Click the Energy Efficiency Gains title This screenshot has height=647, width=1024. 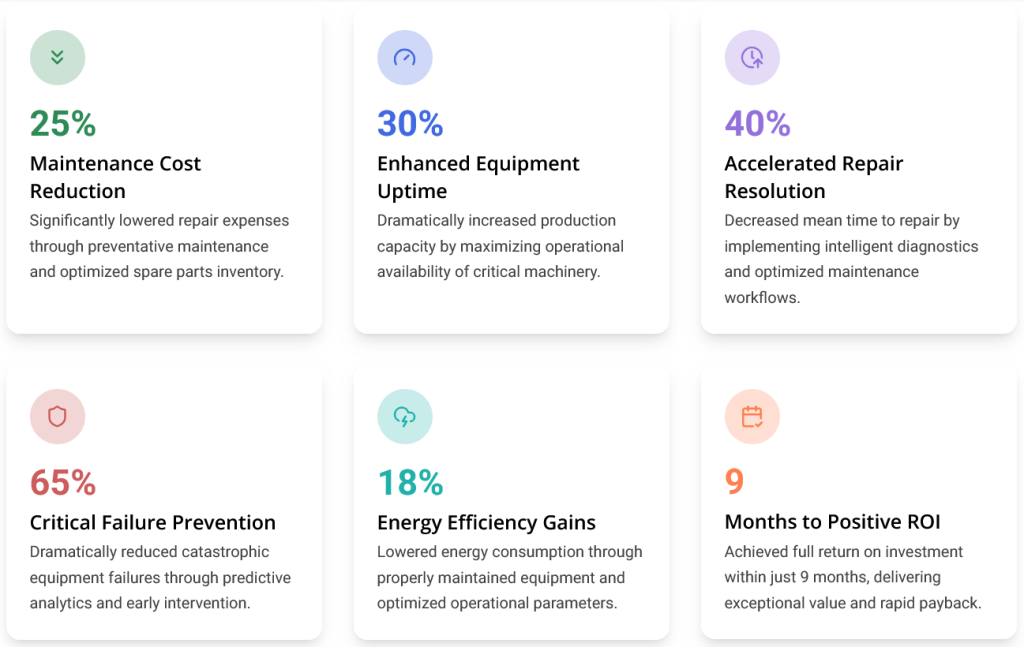click(x=486, y=522)
